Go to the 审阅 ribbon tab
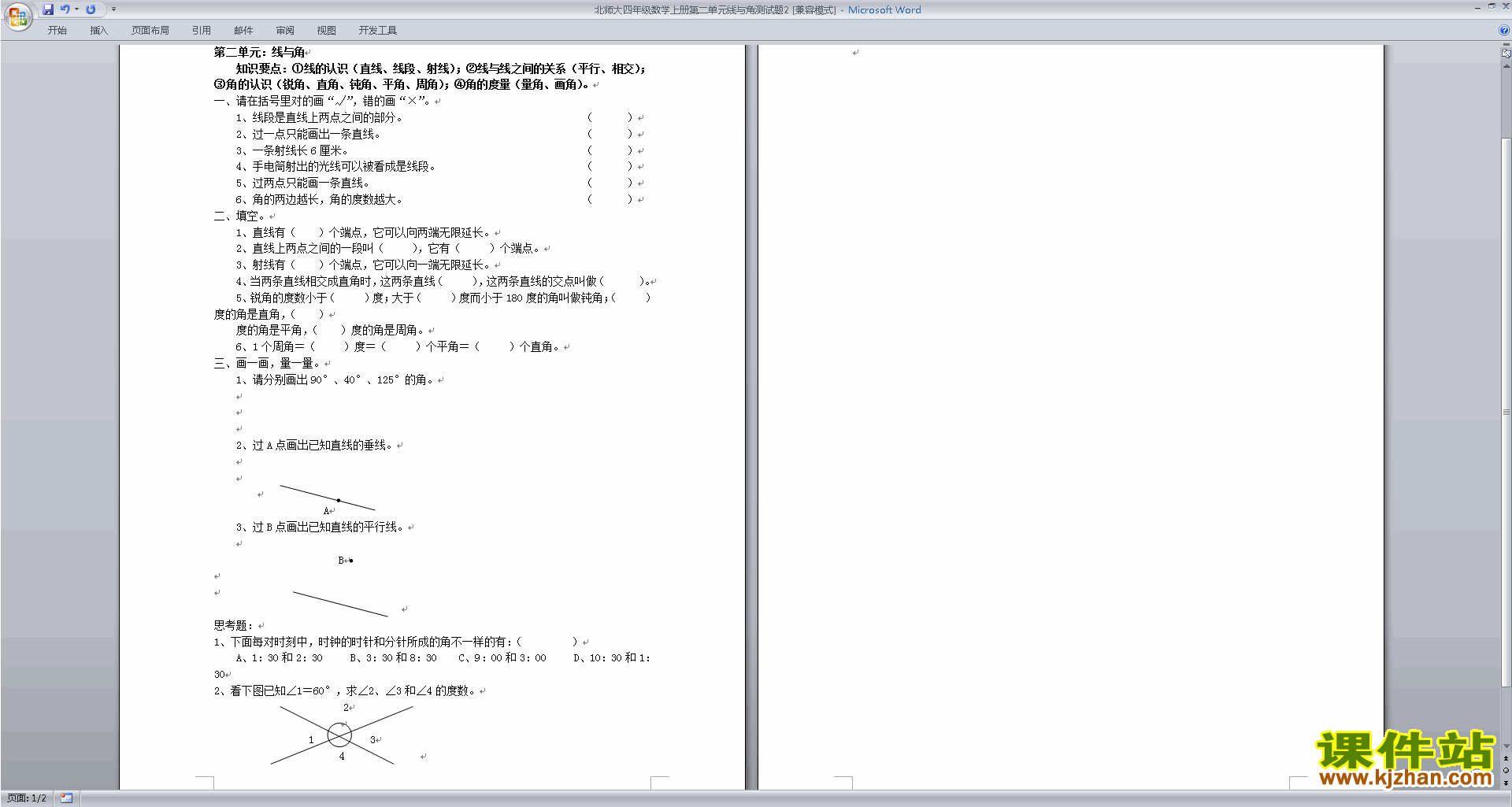 pos(285,30)
